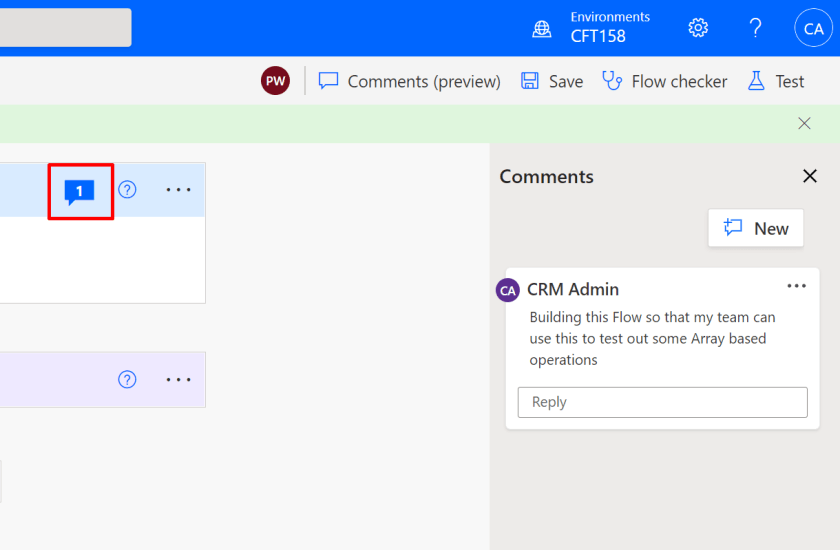Open Settings via the gear icon
Viewport: 840px width, 550px height.
tap(698, 28)
